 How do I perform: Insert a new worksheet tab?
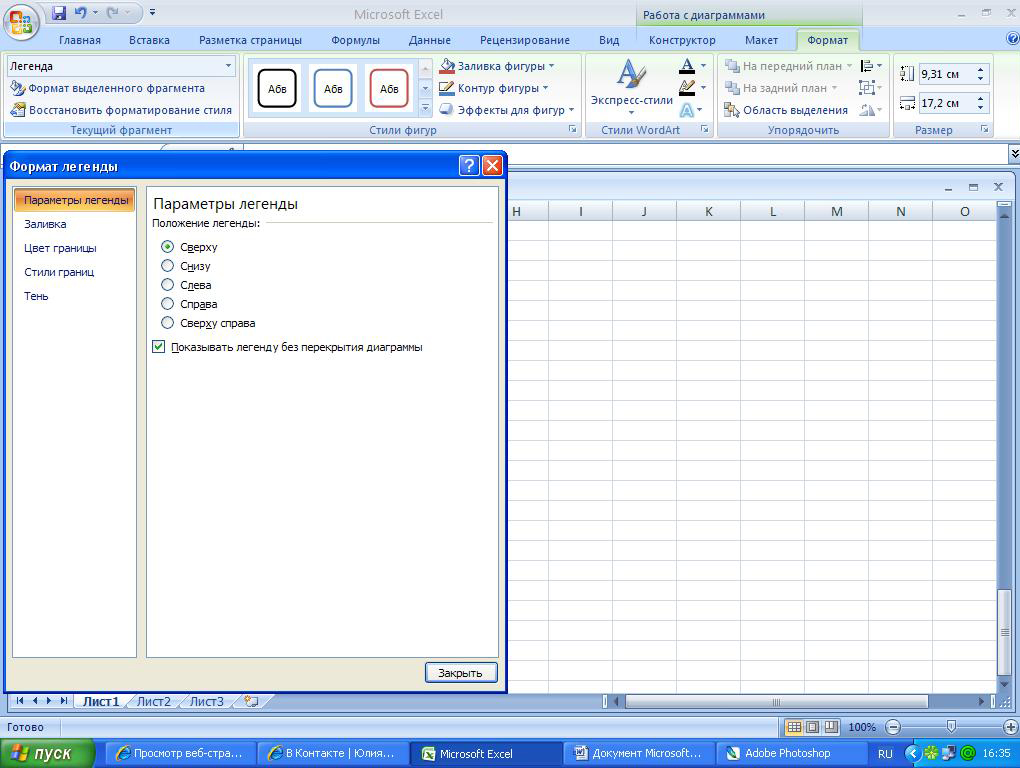[251, 701]
